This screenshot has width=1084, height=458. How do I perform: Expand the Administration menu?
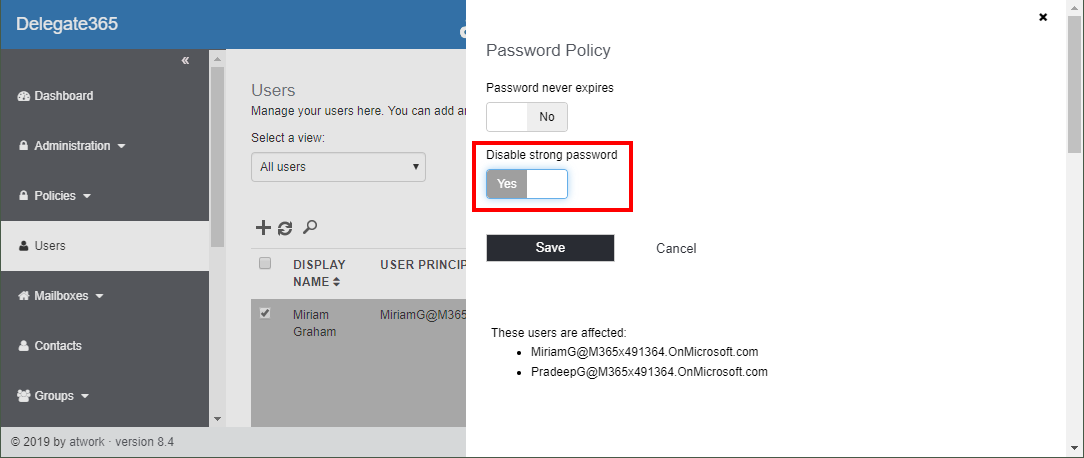tap(72, 146)
